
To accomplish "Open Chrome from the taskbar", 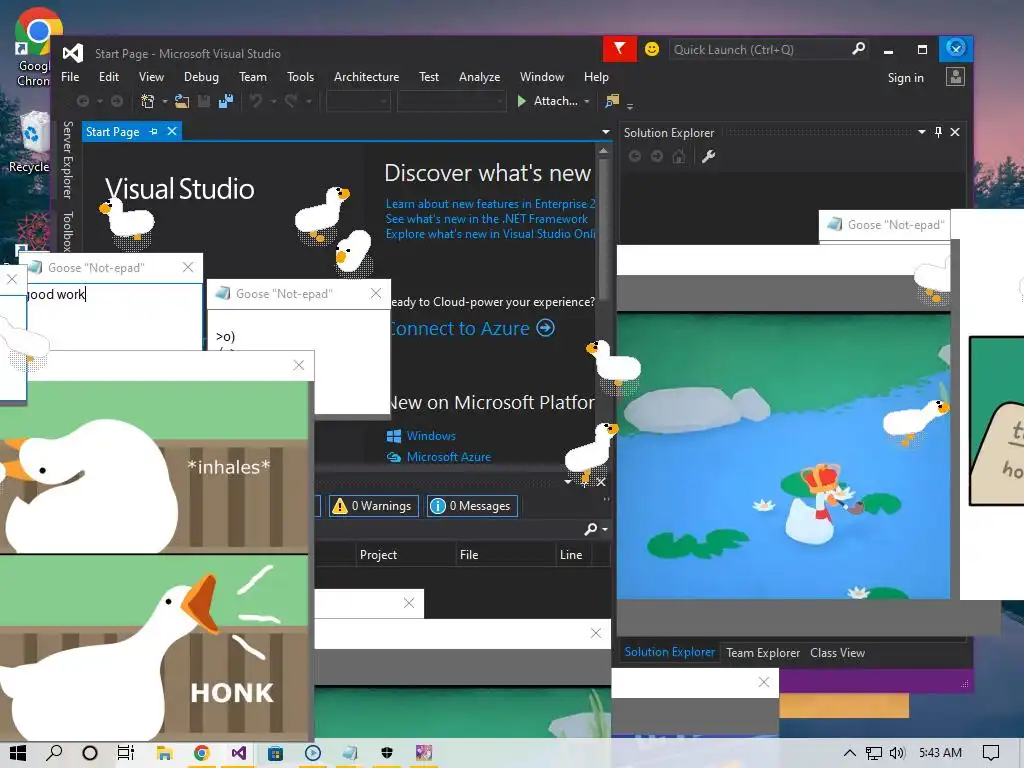I will [x=201, y=753].
